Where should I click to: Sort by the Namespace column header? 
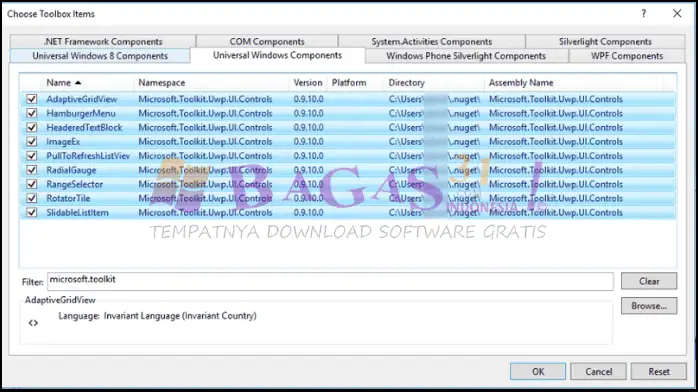coord(211,83)
